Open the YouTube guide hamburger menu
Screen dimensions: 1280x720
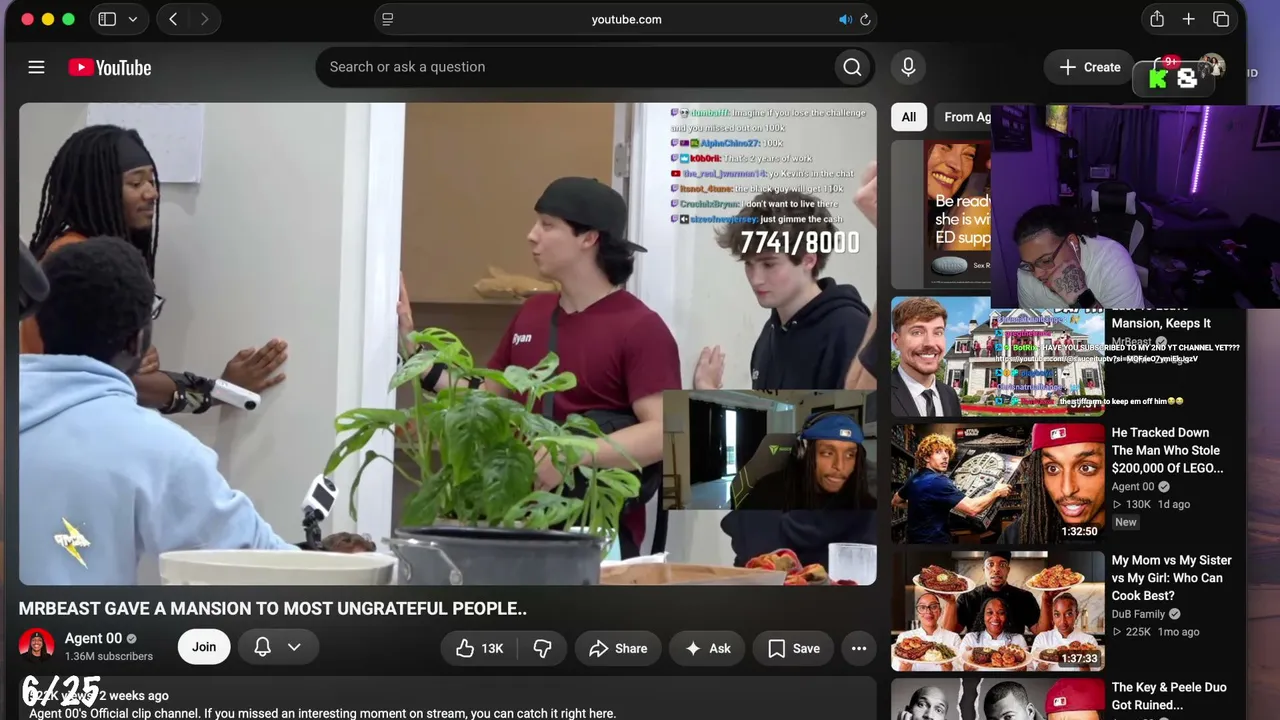click(36, 67)
